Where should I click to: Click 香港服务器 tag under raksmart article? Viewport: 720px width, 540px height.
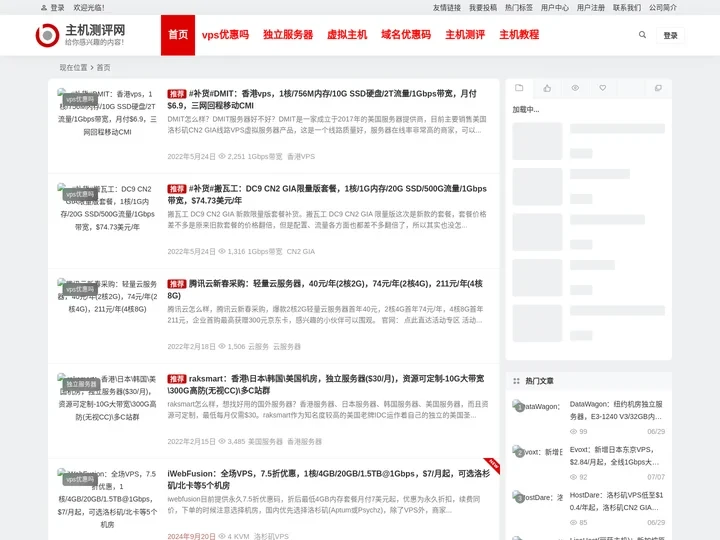(x=304, y=442)
